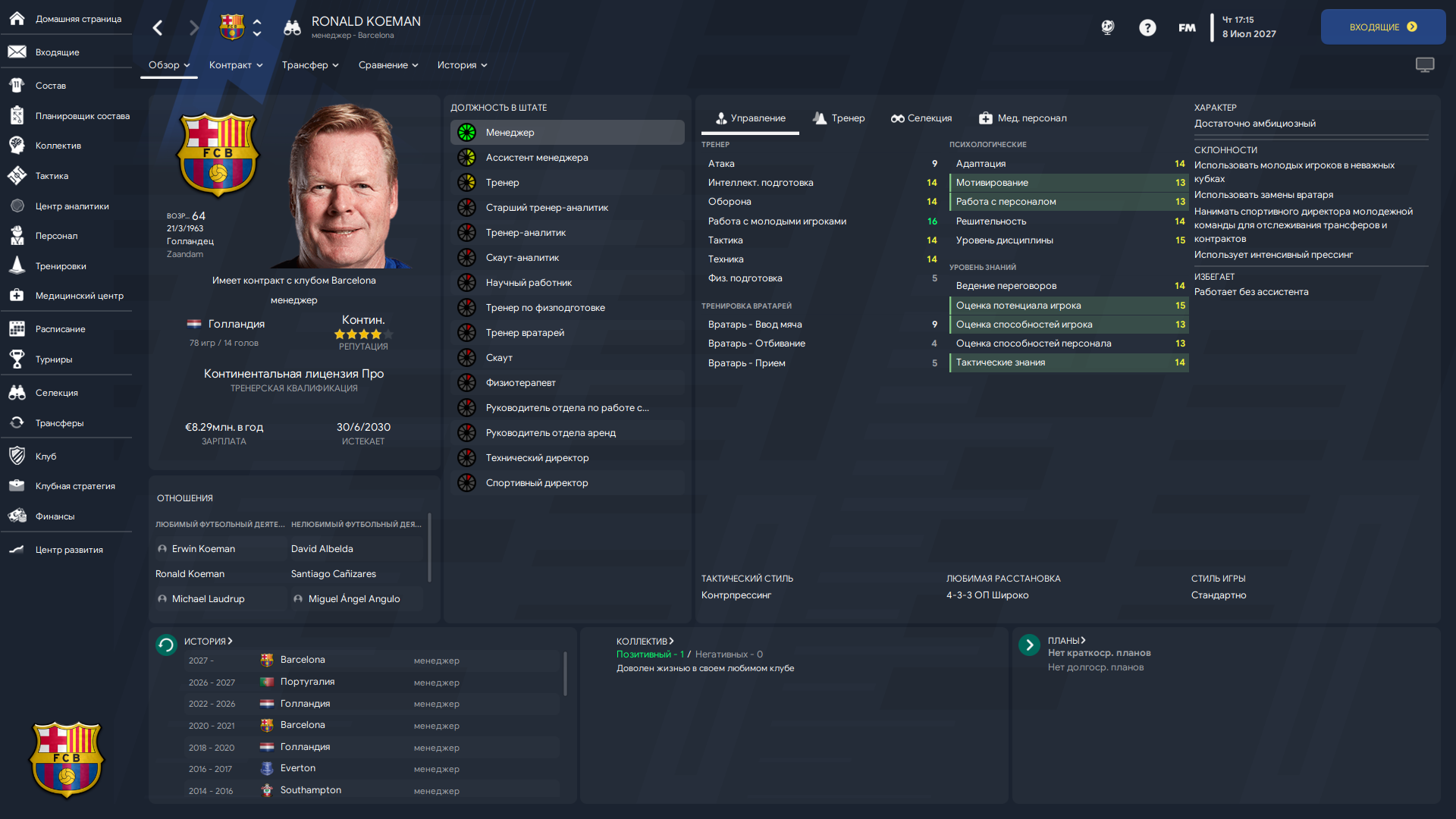The image size is (1456, 819).
Task: Select the Ассистент менеджера role indicator
Action: pyautogui.click(x=466, y=158)
